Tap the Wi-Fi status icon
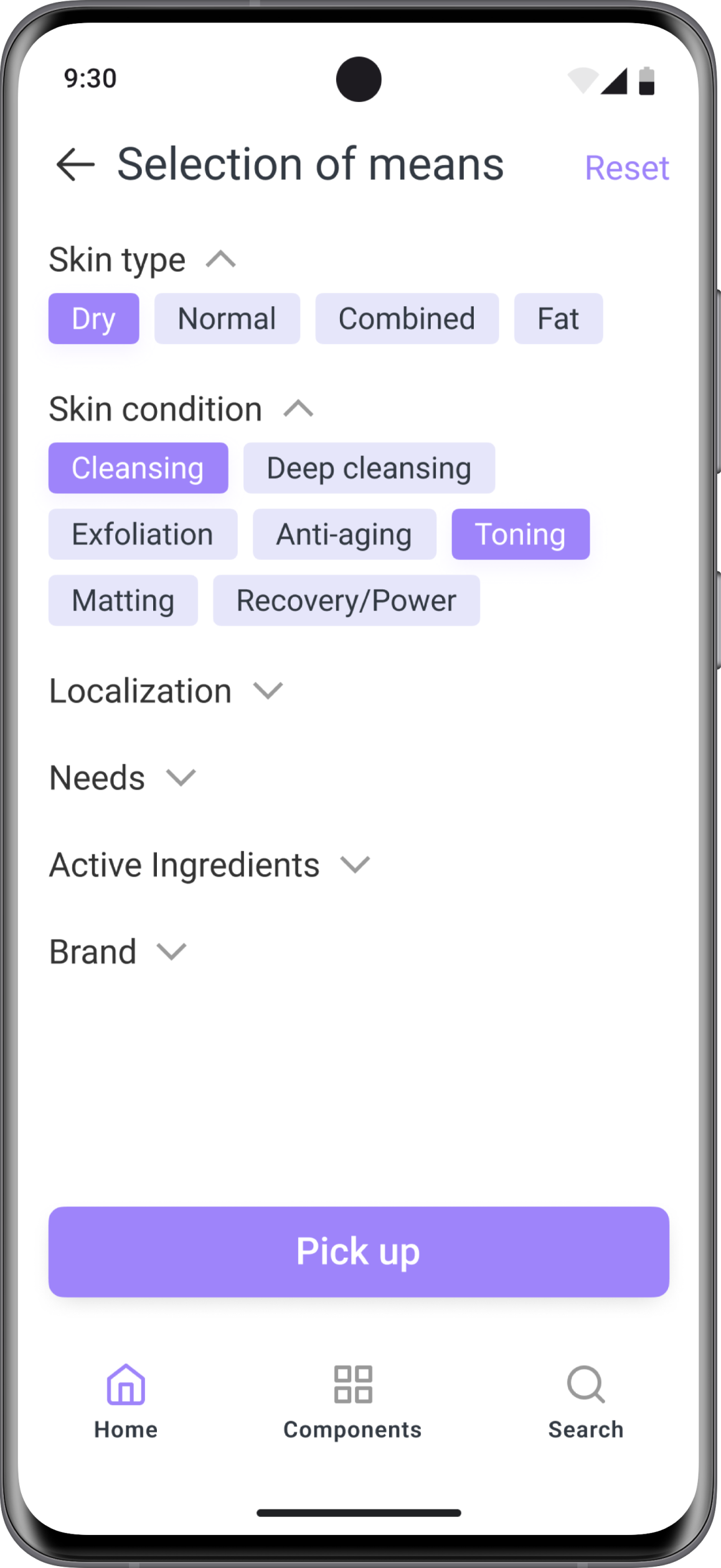The height and width of the screenshot is (1568, 721). 583,80
